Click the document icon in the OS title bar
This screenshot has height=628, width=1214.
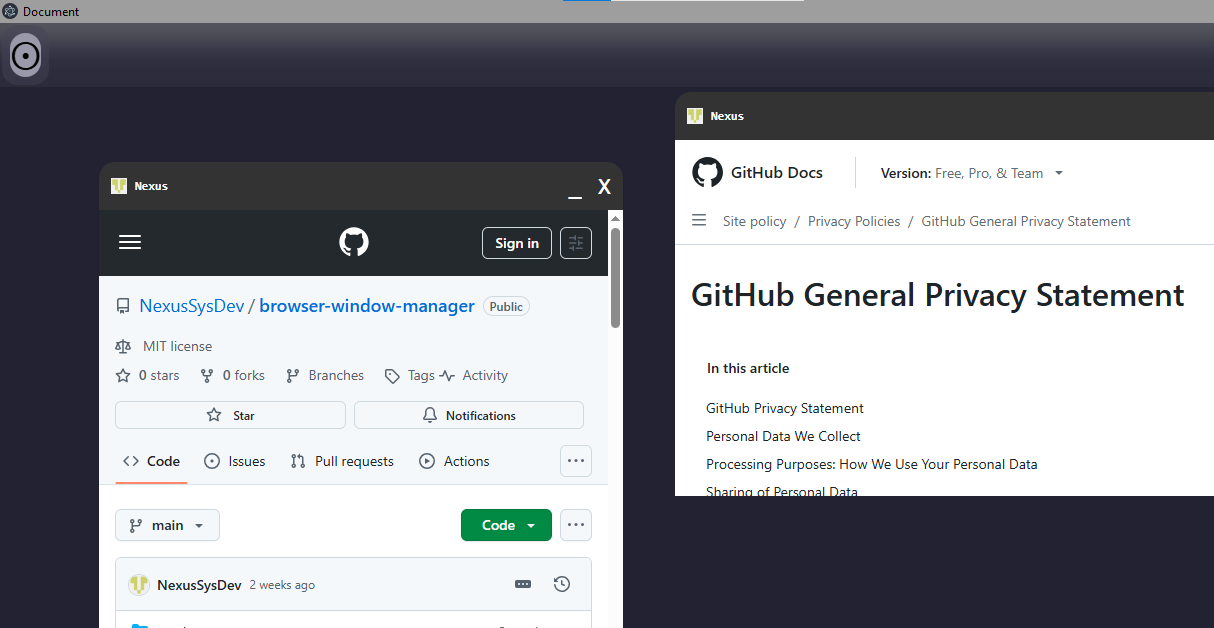10,11
